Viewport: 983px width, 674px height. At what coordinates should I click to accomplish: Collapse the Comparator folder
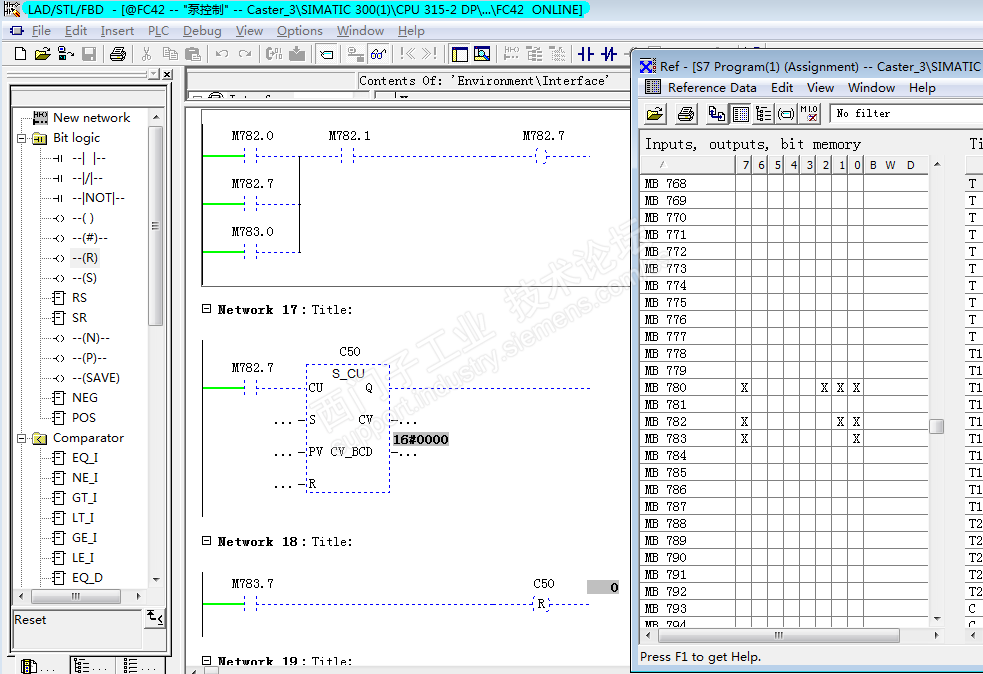(21, 438)
